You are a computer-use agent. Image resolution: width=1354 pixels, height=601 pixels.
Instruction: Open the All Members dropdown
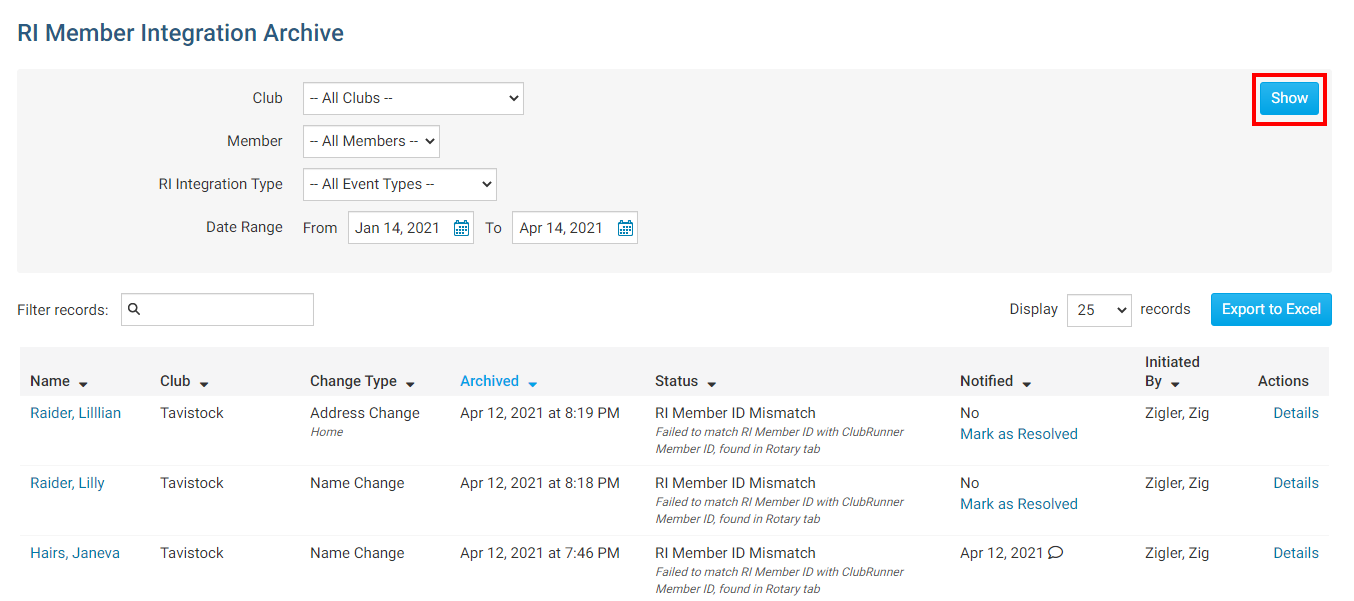(371, 141)
